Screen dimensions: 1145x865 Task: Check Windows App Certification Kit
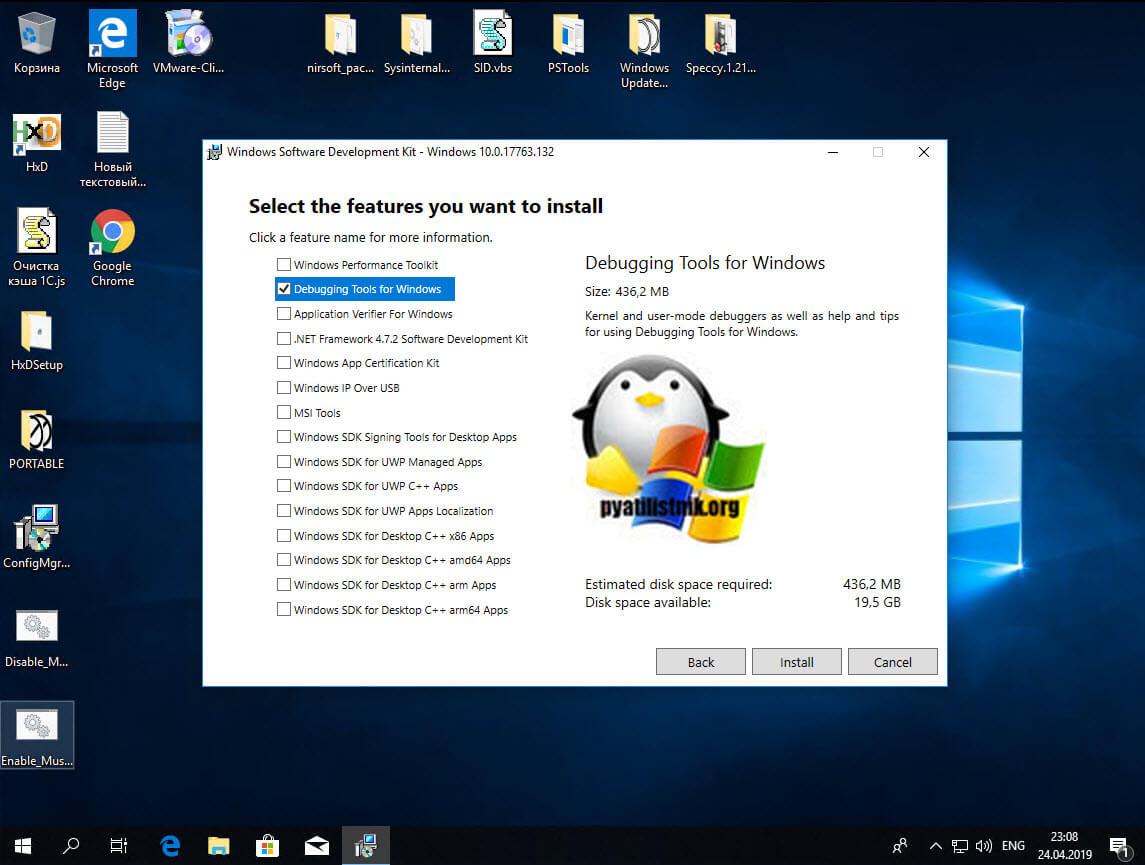pos(284,363)
